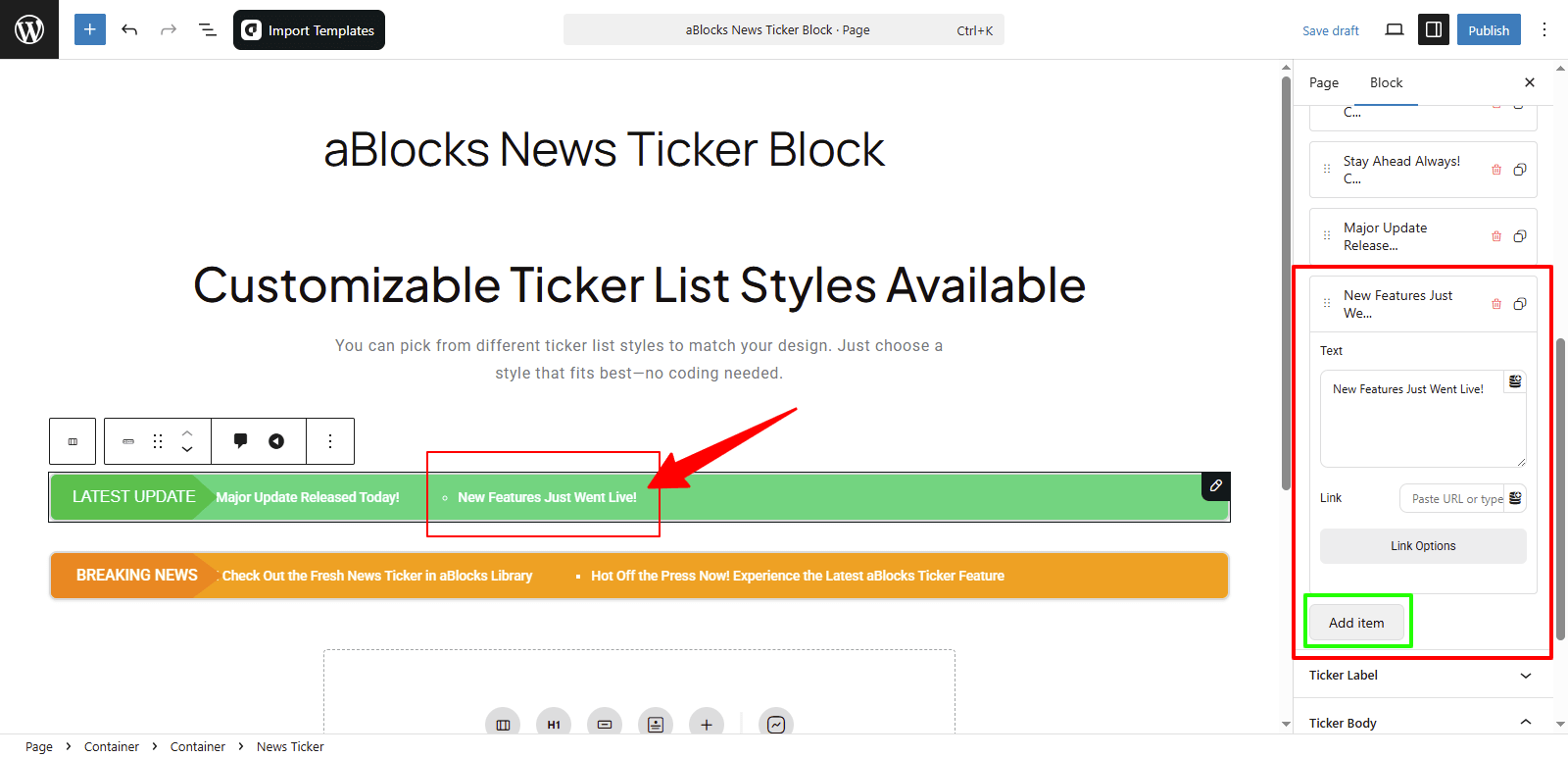The height and width of the screenshot is (758, 1568).
Task: Open the command palette title bar
Action: pyautogui.click(x=784, y=29)
